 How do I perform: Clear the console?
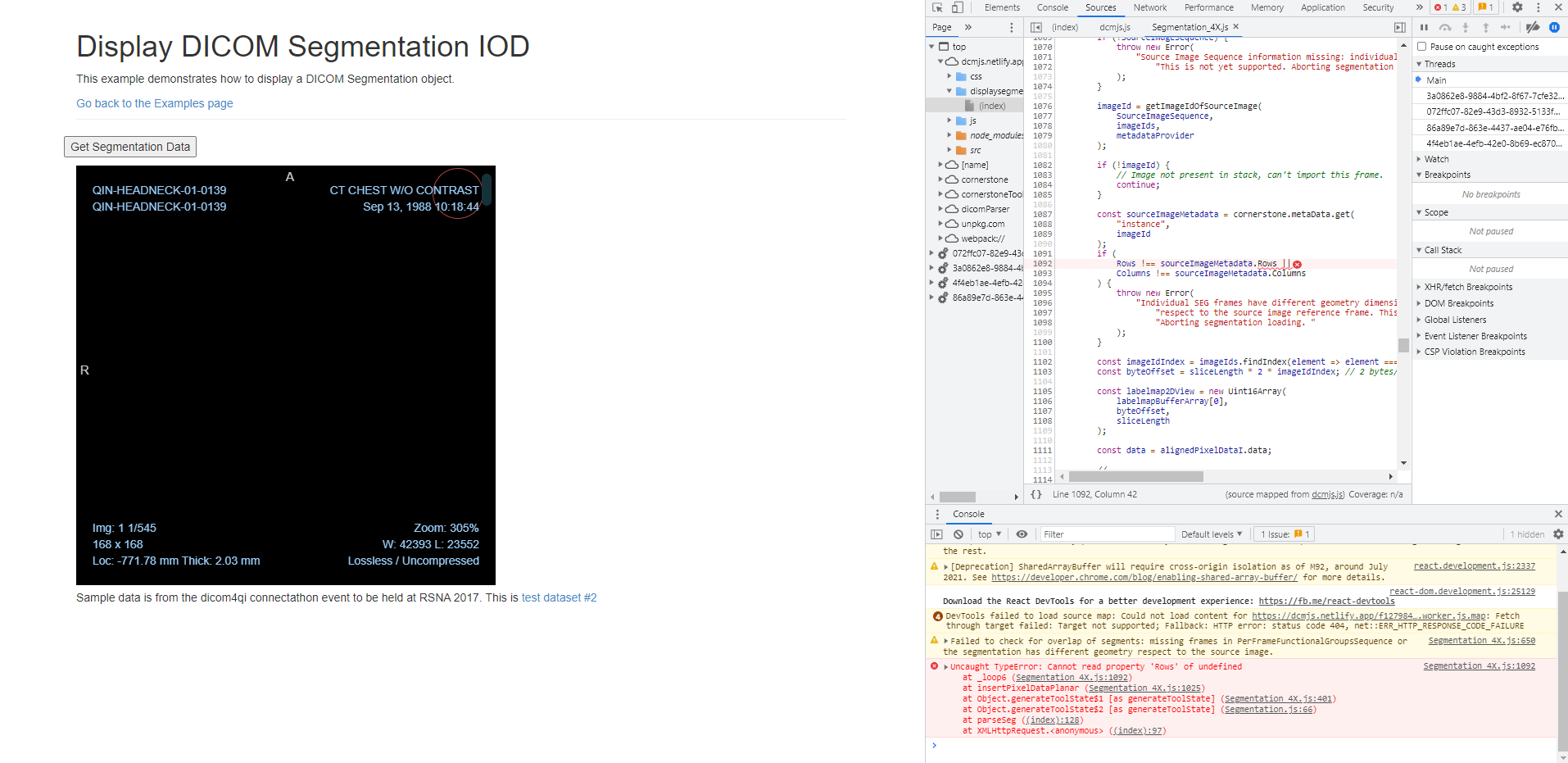[958, 534]
